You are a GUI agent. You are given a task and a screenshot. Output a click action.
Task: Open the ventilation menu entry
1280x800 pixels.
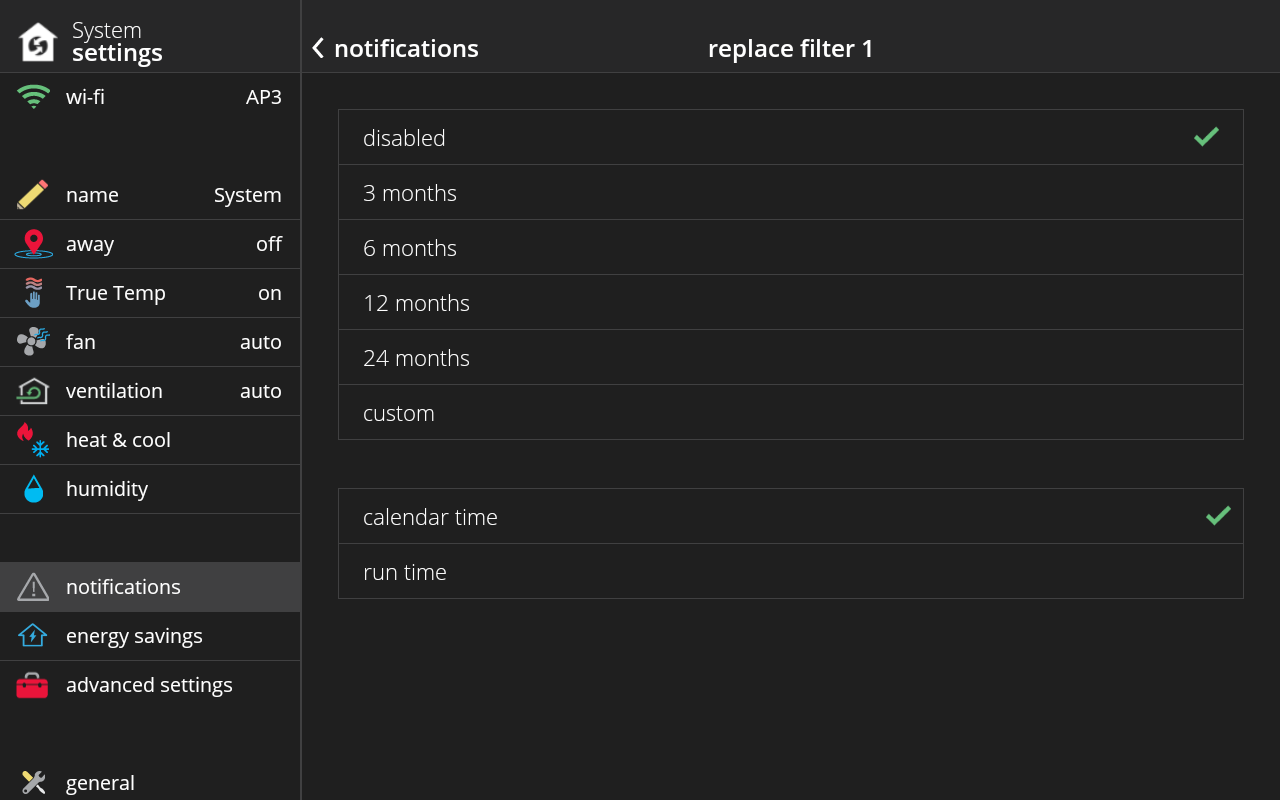150,391
